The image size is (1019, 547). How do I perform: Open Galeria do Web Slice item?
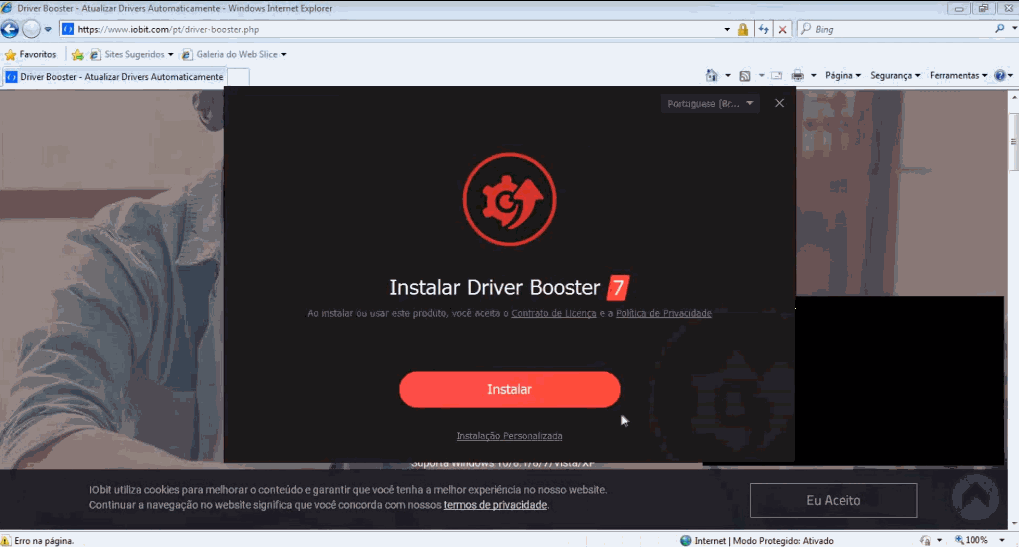coord(234,55)
